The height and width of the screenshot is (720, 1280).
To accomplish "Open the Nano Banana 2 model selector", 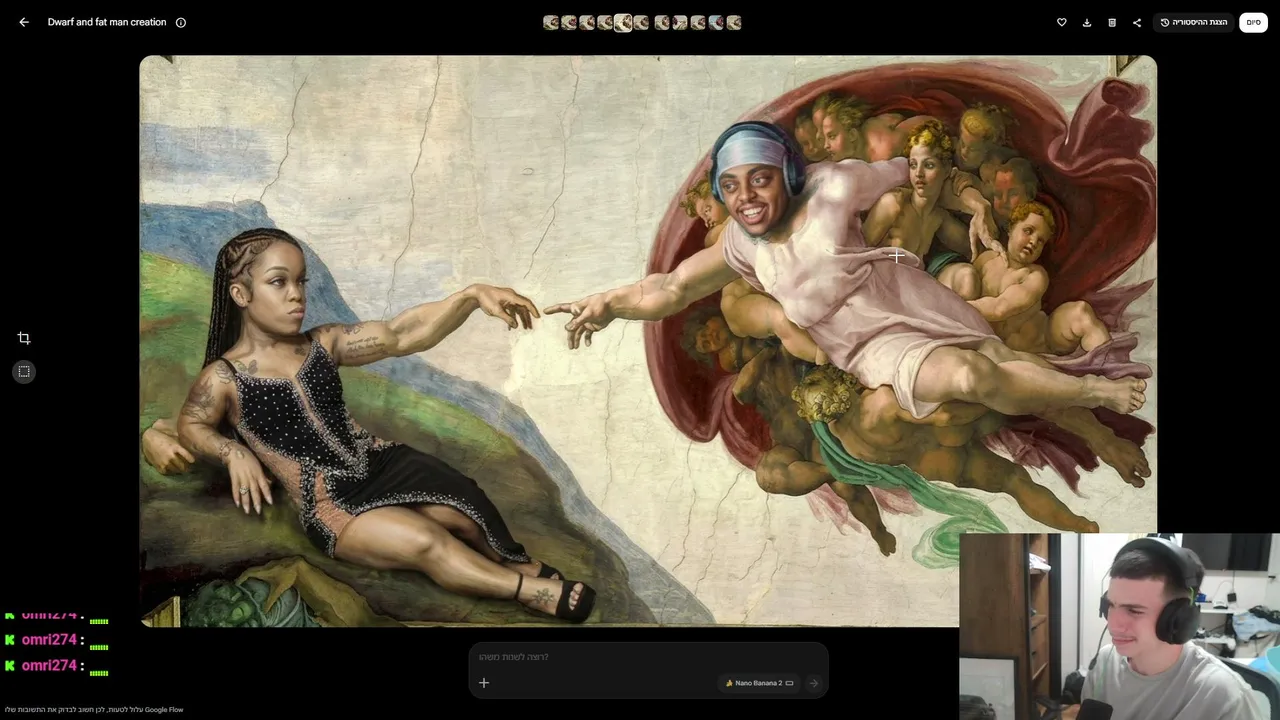I will tap(759, 683).
